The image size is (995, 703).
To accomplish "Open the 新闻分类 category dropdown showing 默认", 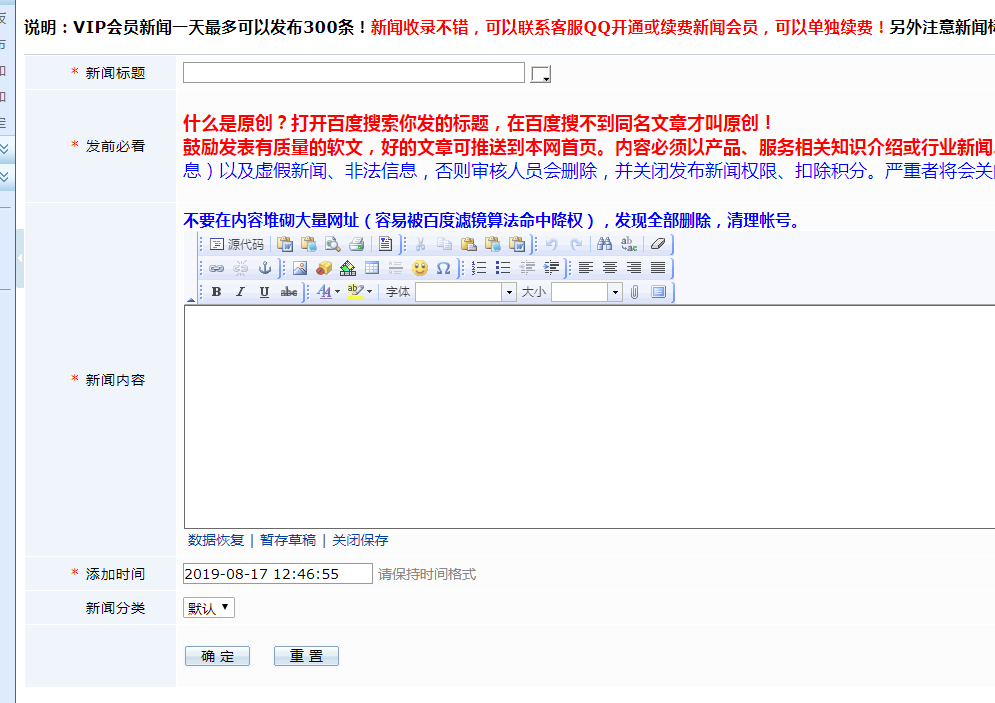I will pos(207,607).
